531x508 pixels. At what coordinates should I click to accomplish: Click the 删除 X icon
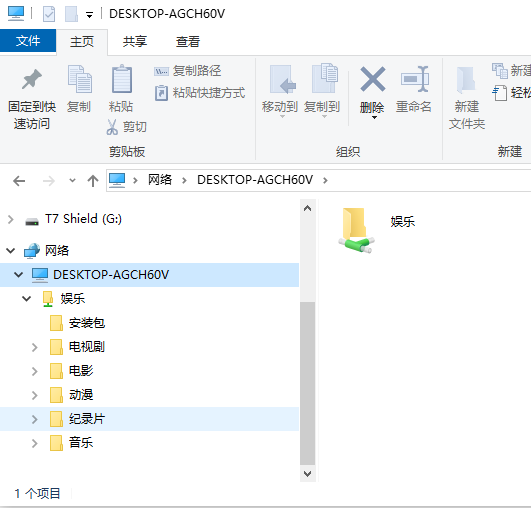pyautogui.click(x=373, y=79)
